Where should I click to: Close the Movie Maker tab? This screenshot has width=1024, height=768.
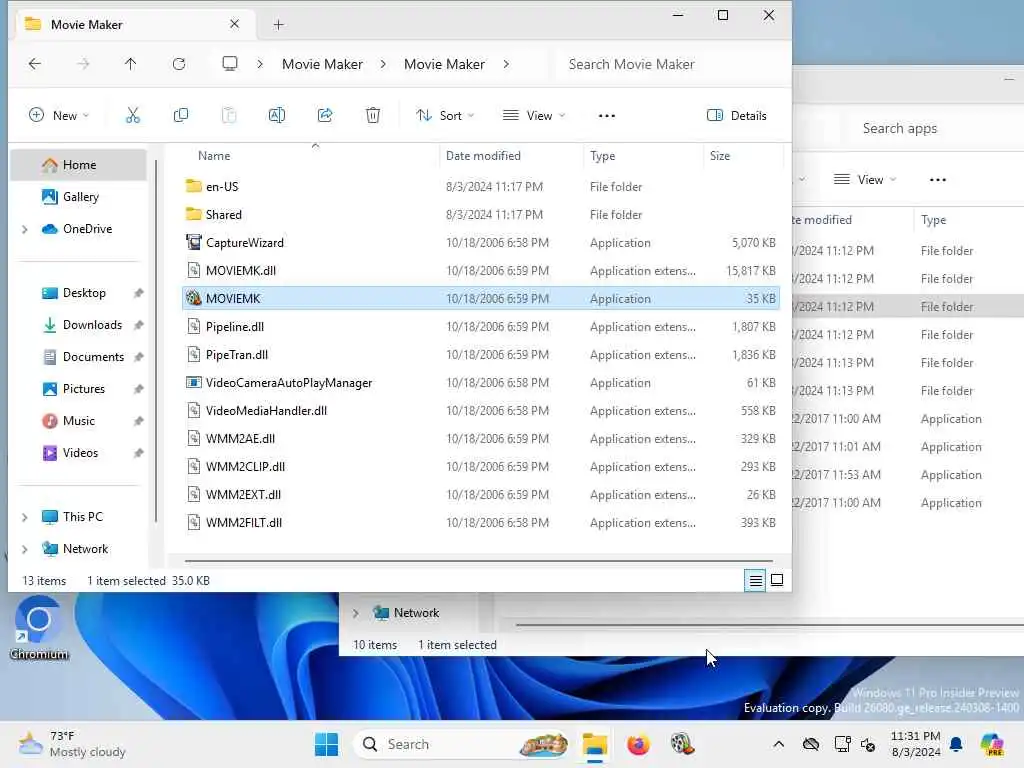(234, 24)
